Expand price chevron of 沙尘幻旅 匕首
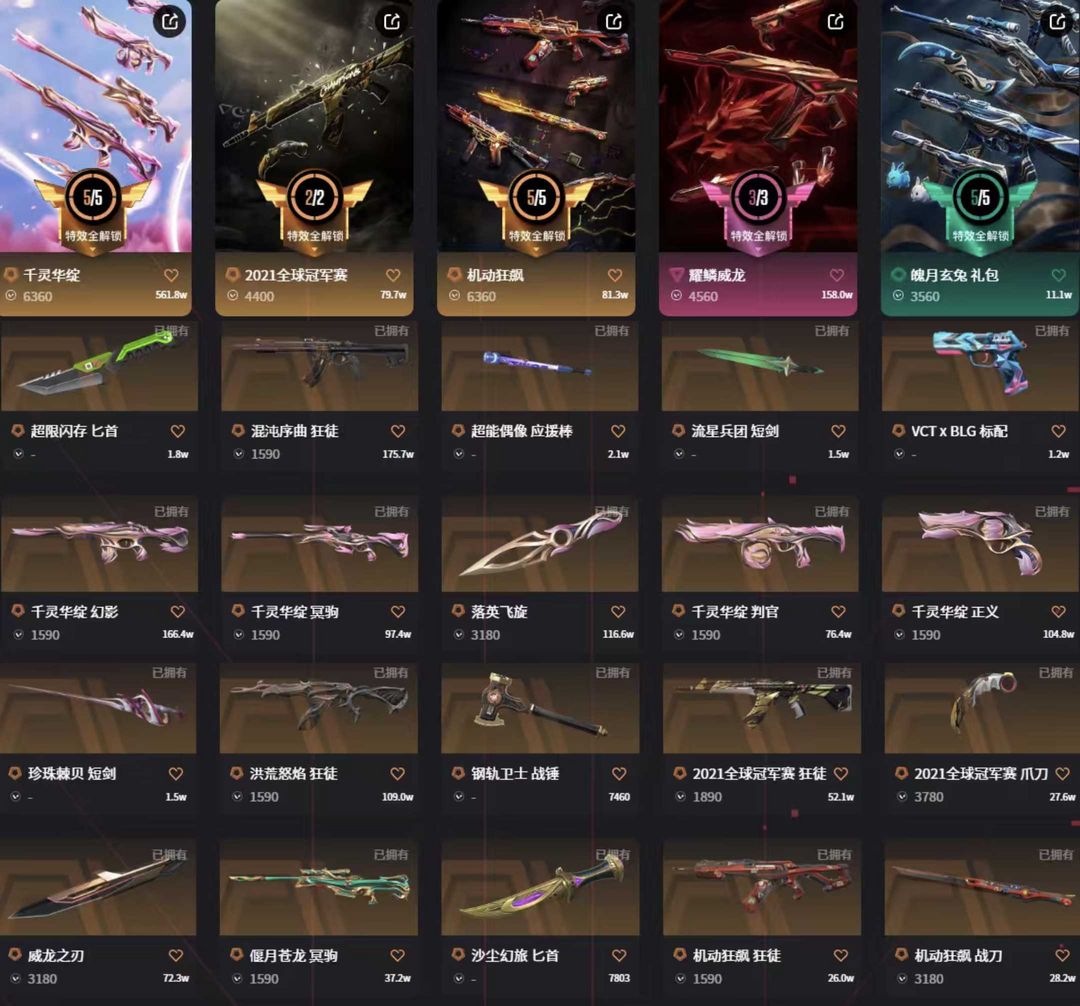This screenshot has width=1080, height=1006. [459, 978]
